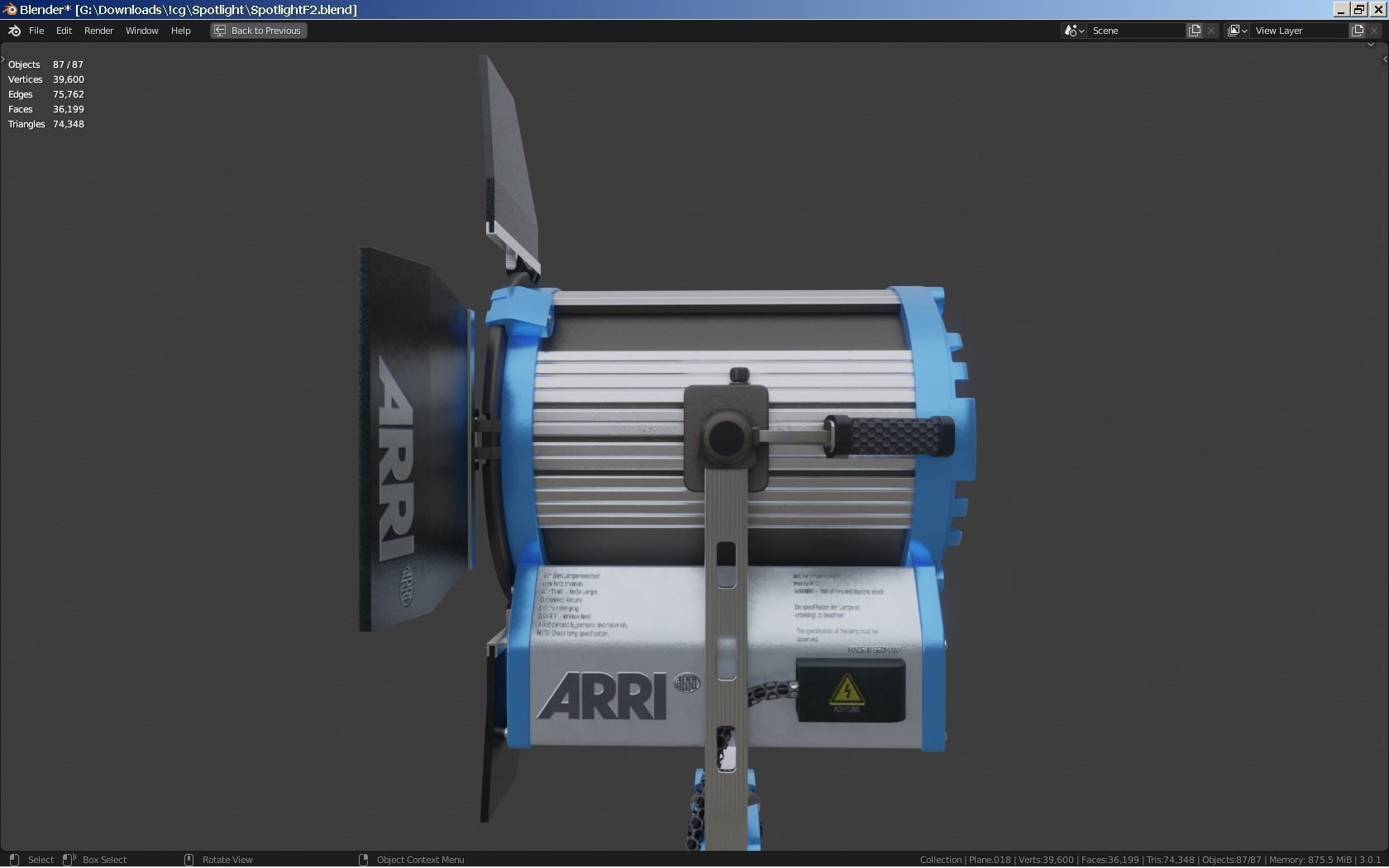Image resolution: width=1389 pixels, height=868 pixels.
Task: Click the Vertices 39,600 statistic
Action: tap(46, 79)
